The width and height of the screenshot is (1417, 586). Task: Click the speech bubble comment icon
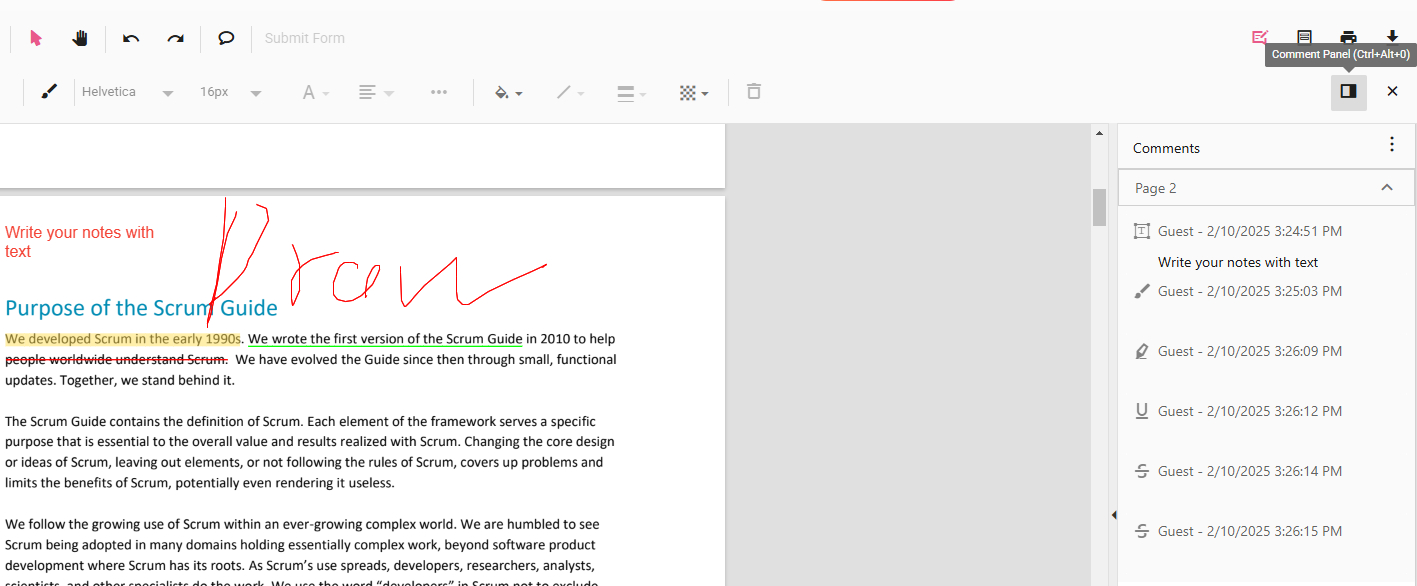click(x=226, y=38)
